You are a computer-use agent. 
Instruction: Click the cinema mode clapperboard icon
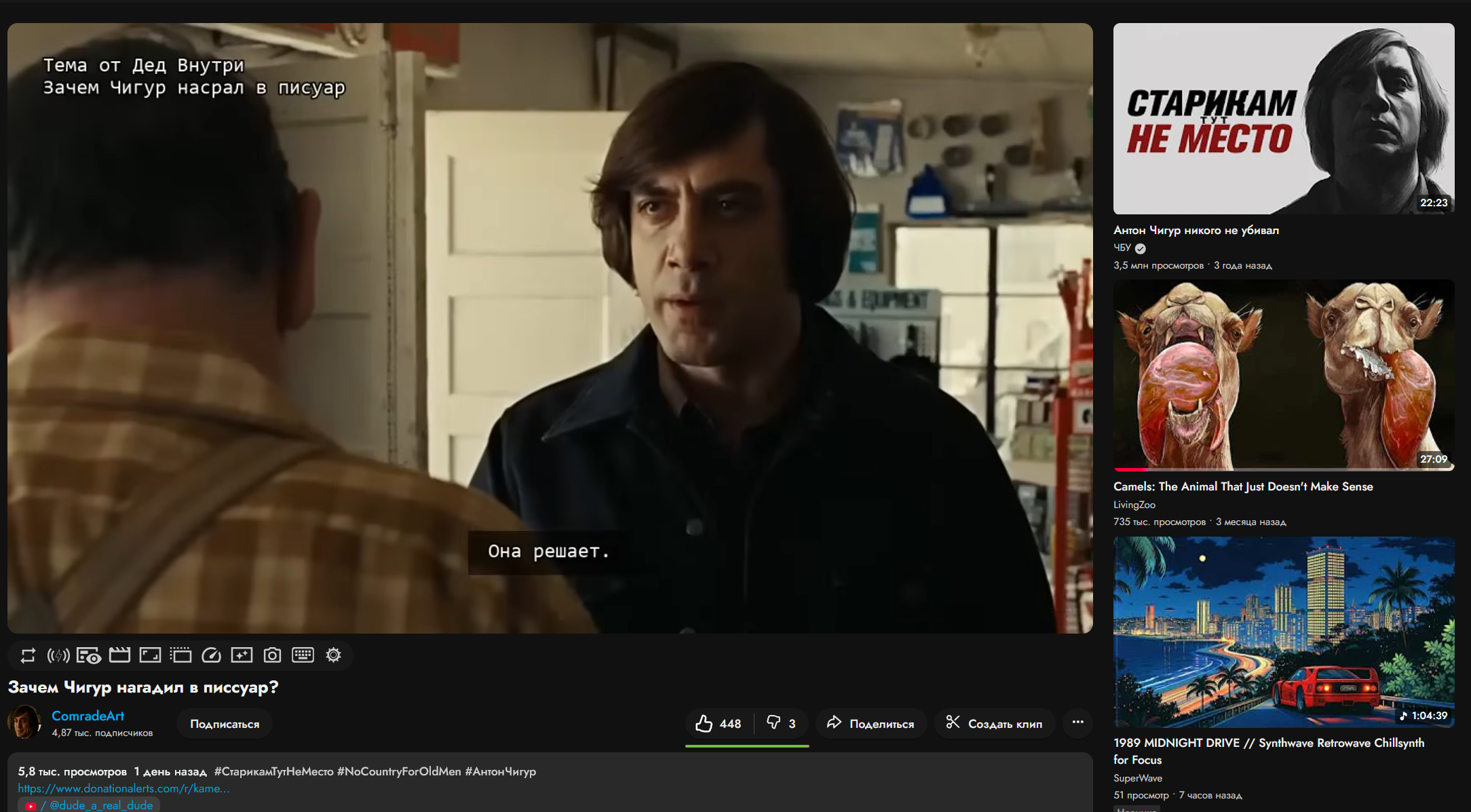pyautogui.click(x=119, y=655)
